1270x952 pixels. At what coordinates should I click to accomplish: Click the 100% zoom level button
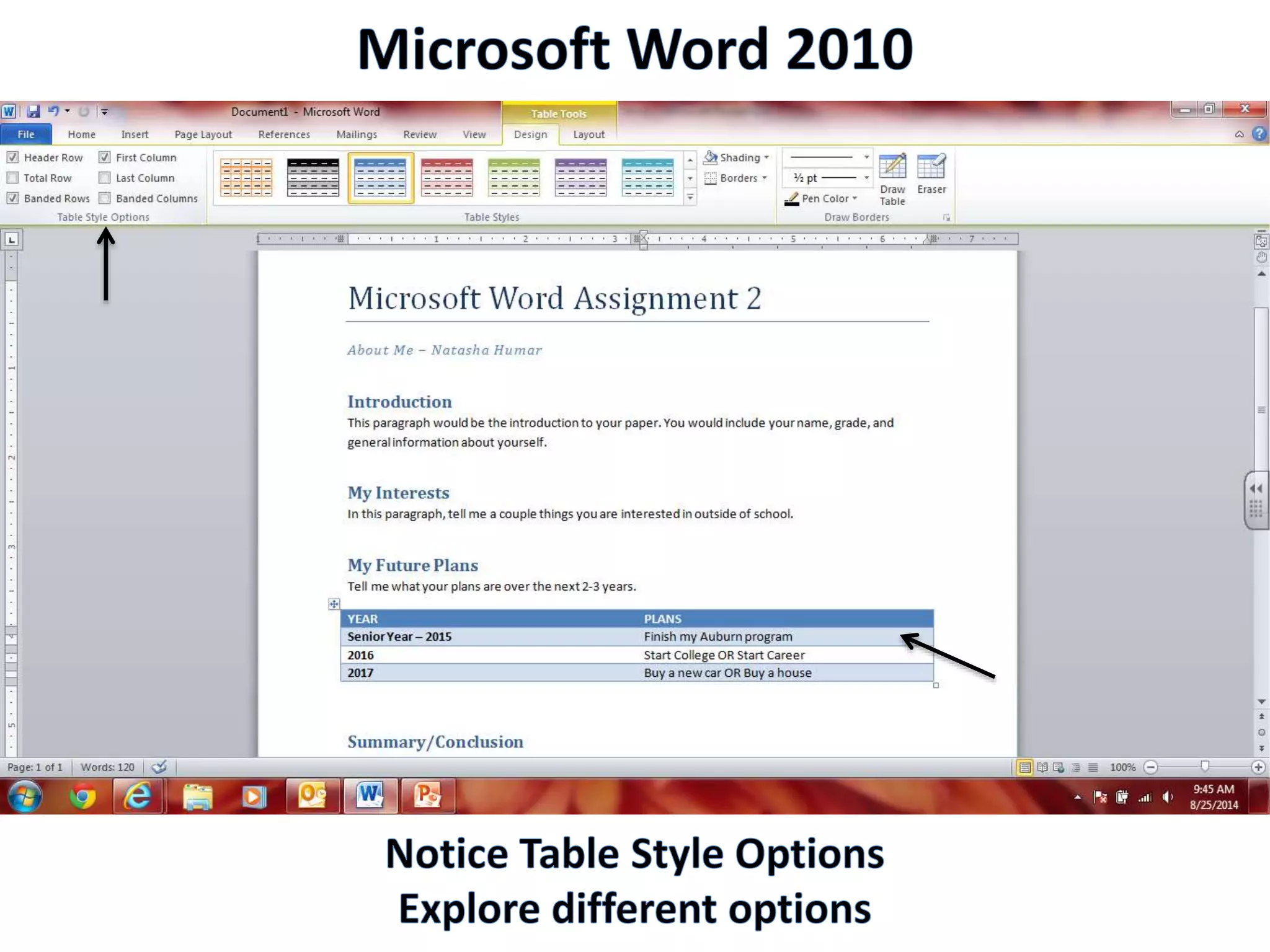[x=1122, y=767]
